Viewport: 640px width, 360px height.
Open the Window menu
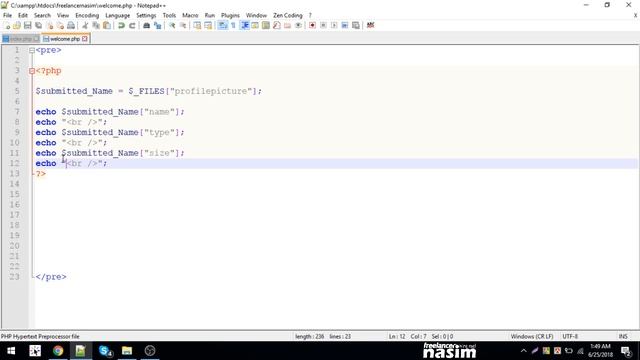point(256,15)
